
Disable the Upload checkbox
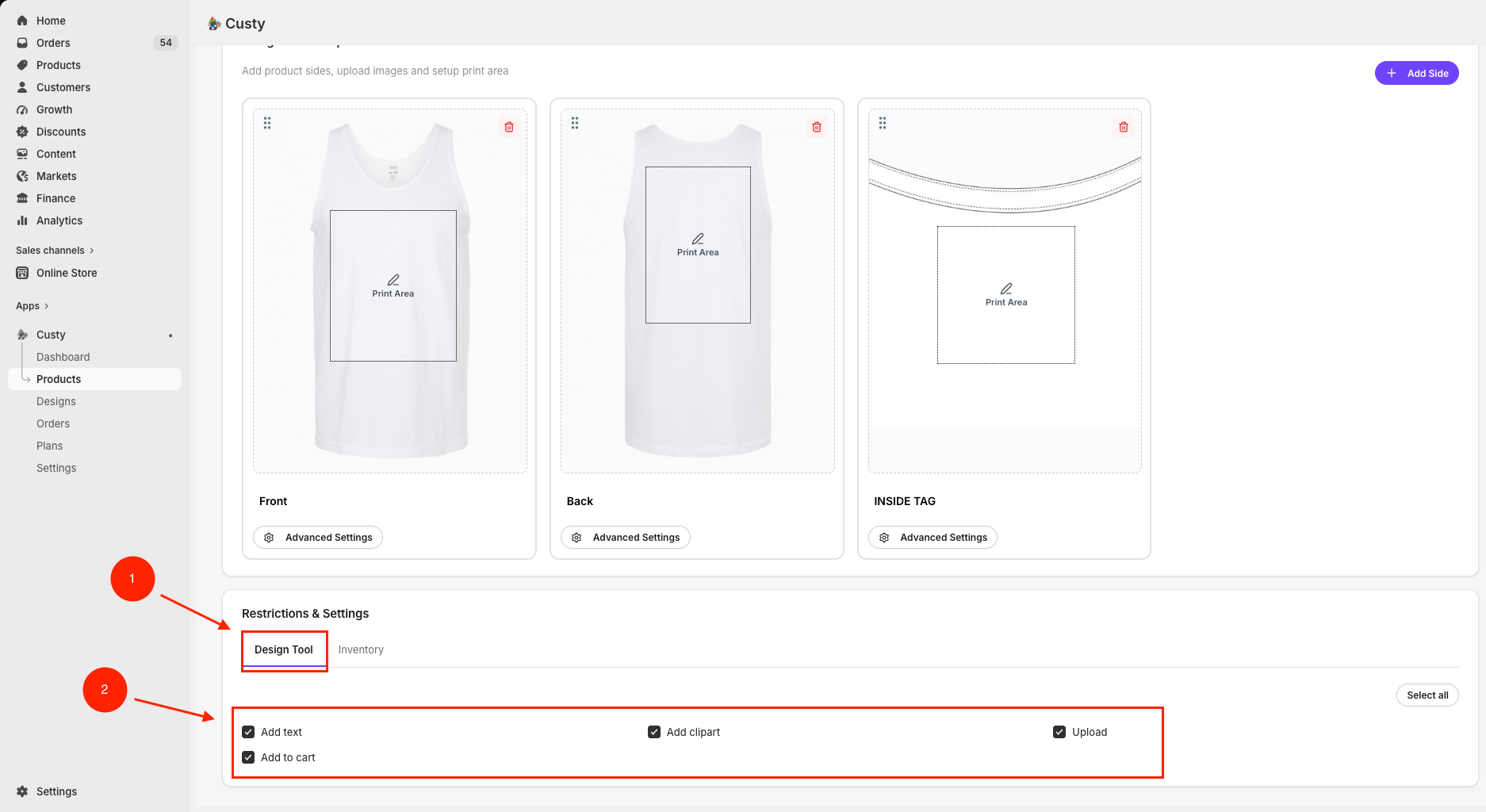pos(1059,732)
